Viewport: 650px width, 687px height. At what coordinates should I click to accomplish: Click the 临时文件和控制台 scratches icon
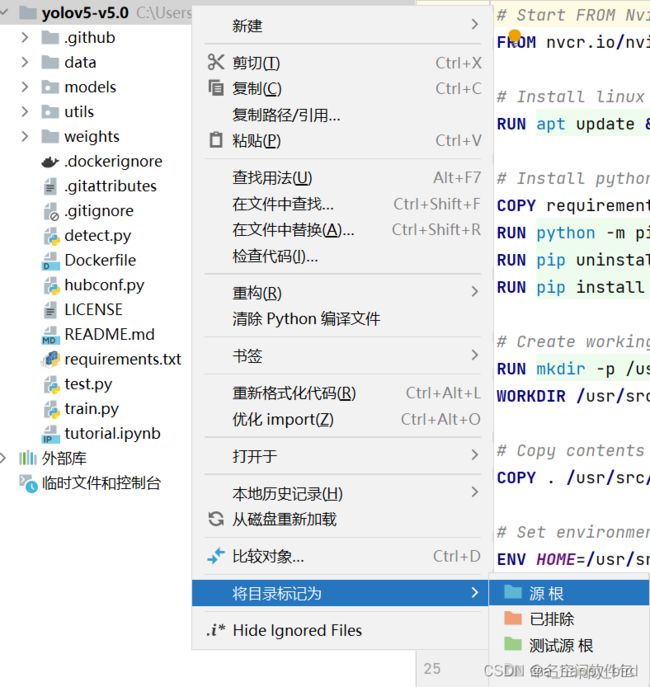click(28, 483)
